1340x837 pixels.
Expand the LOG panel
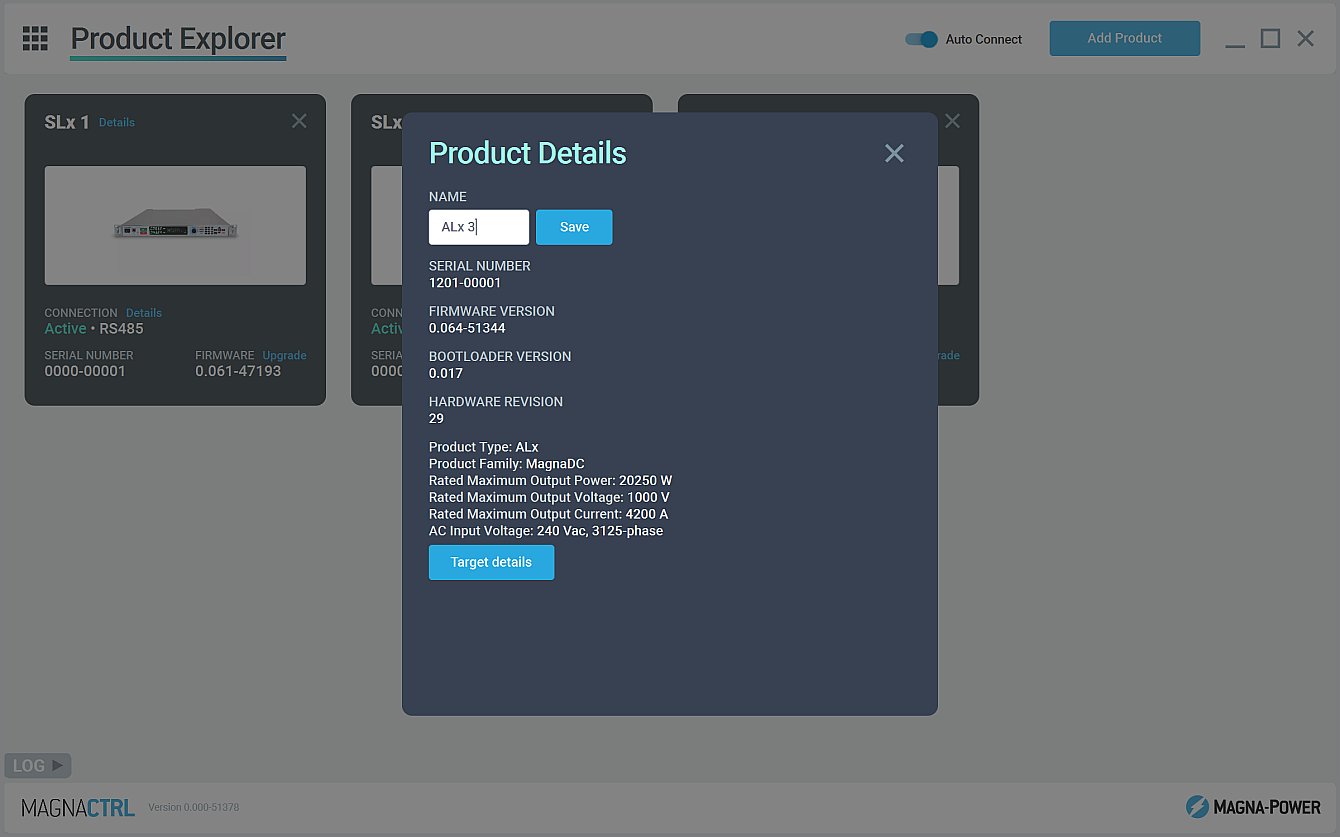click(38, 766)
